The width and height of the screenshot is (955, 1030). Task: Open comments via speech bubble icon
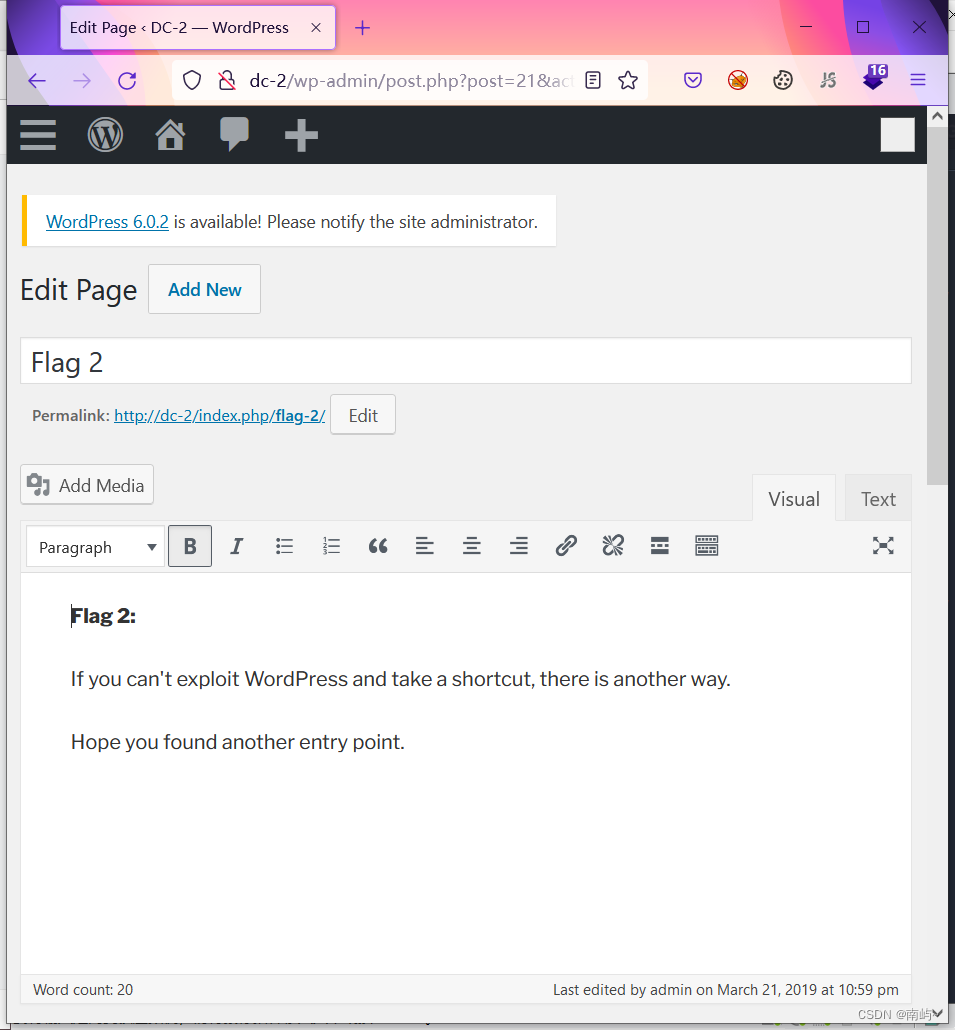[x=234, y=134]
